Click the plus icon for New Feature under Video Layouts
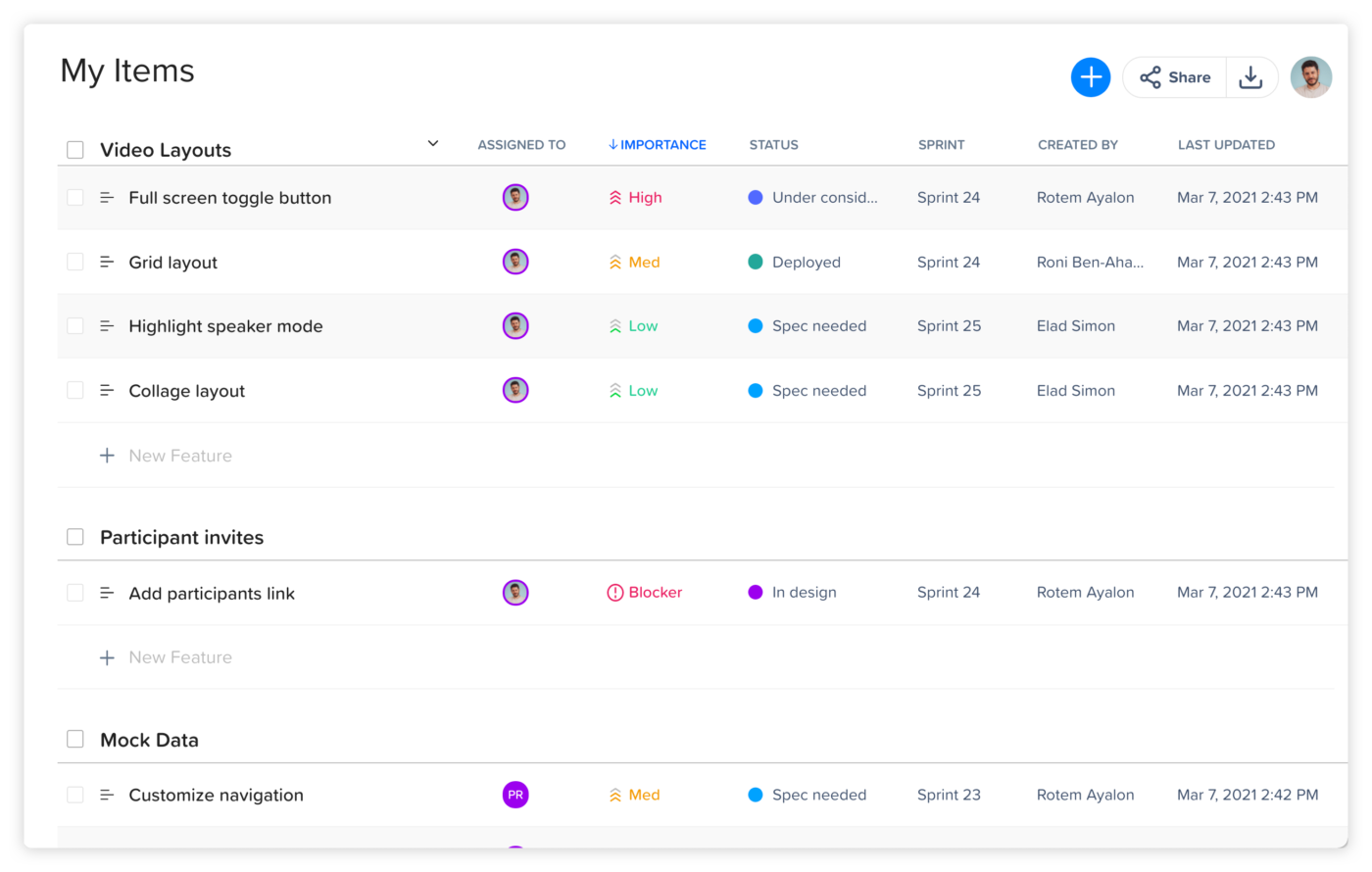This screenshot has width=1372, height=872. click(x=107, y=456)
